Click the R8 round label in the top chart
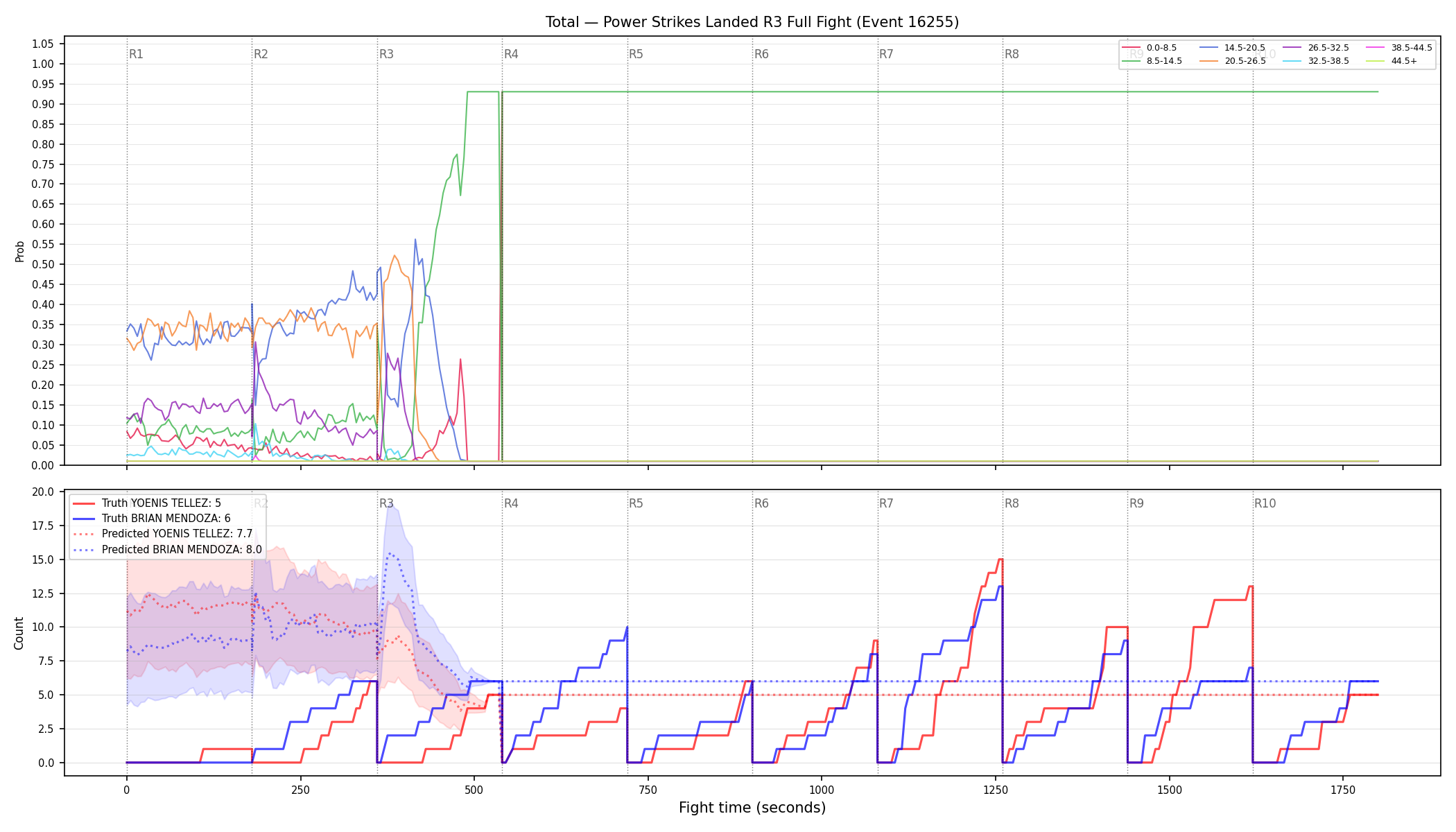 click(1012, 54)
